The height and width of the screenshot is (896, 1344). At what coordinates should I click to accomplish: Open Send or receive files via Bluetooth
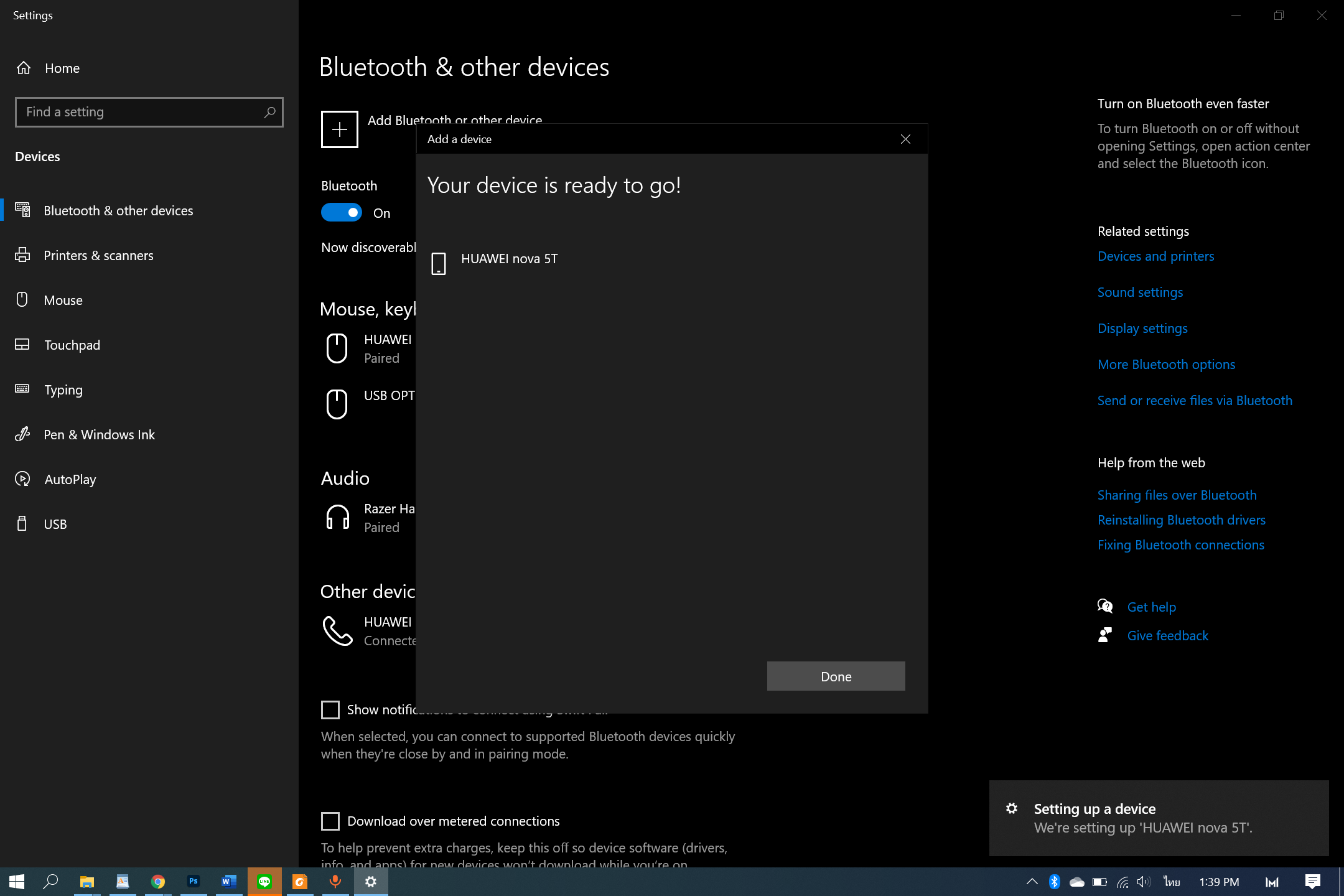(x=1195, y=401)
